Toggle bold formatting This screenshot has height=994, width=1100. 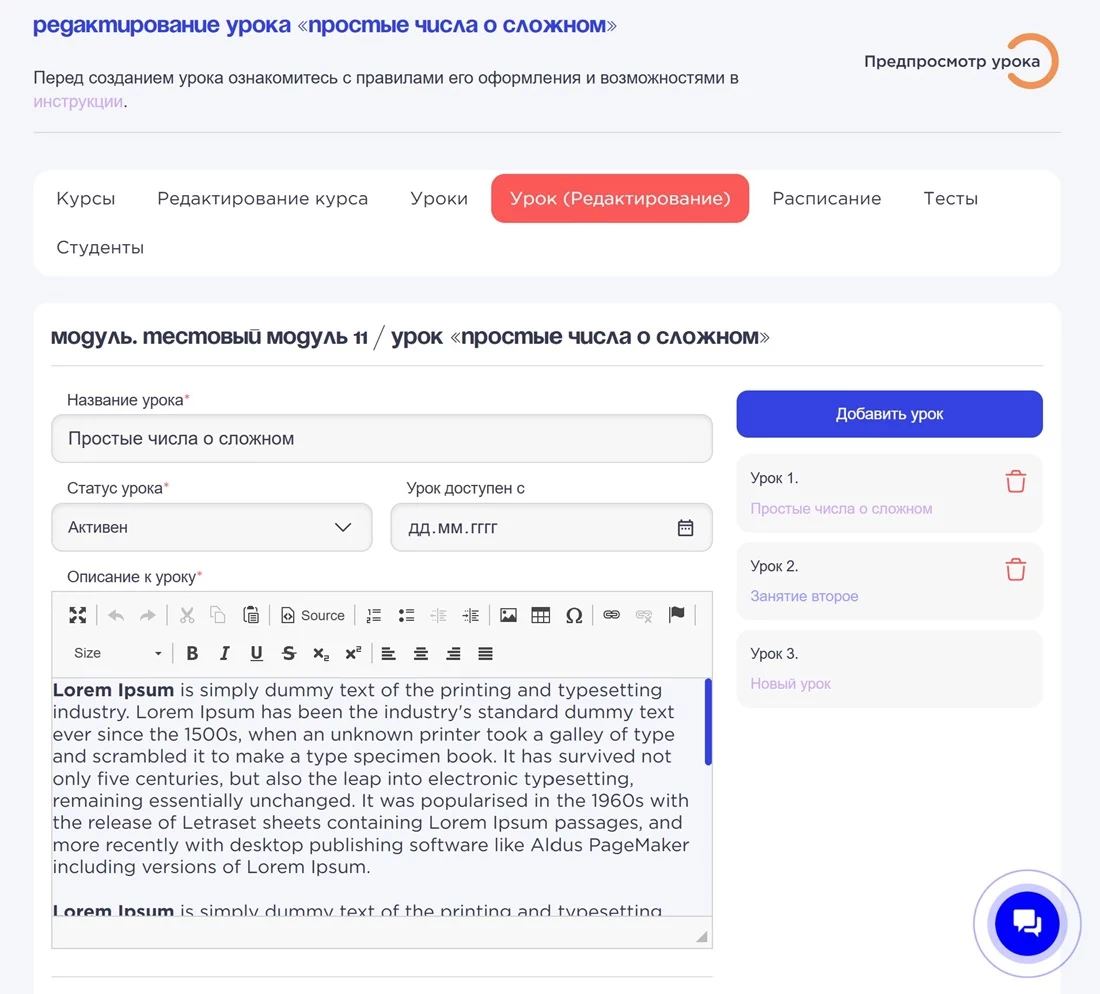point(192,653)
